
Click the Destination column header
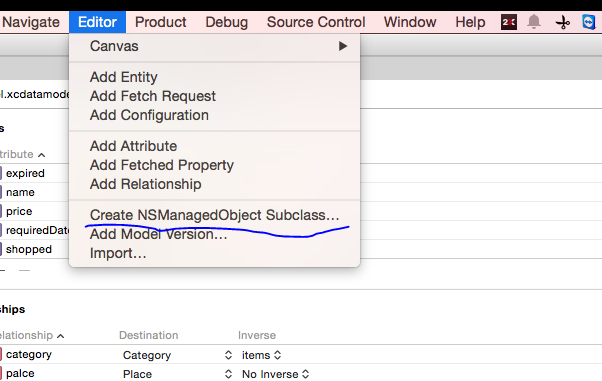click(149, 335)
